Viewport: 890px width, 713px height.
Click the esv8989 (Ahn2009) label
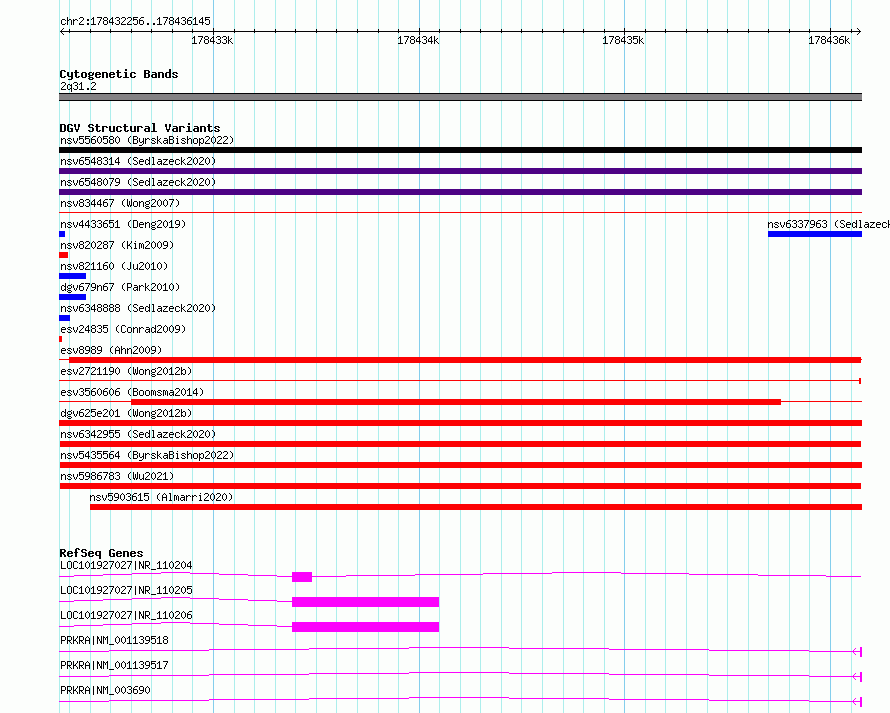[111, 350]
